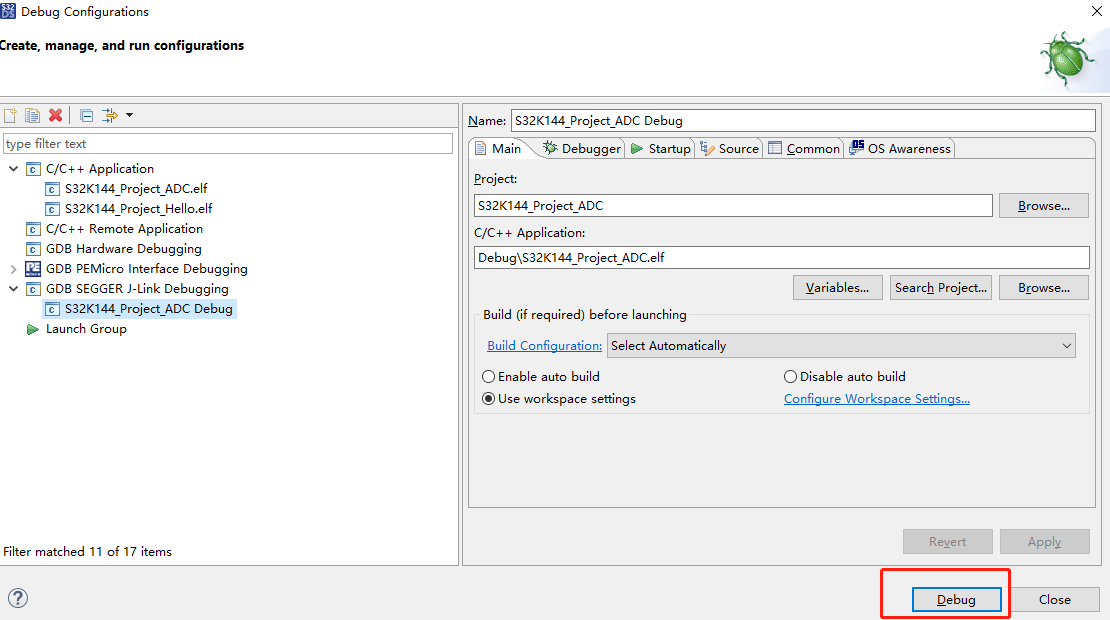The width and height of the screenshot is (1110, 620).
Task: Click the Debug button
Action: (956, 599)
